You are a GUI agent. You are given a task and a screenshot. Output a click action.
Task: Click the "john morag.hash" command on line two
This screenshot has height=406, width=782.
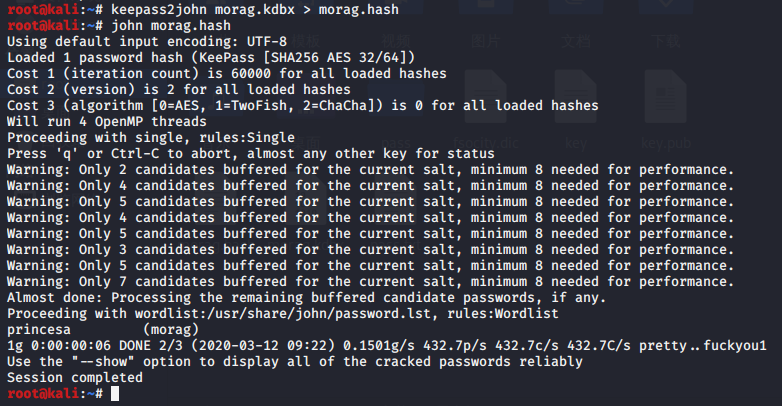[172, 24]
